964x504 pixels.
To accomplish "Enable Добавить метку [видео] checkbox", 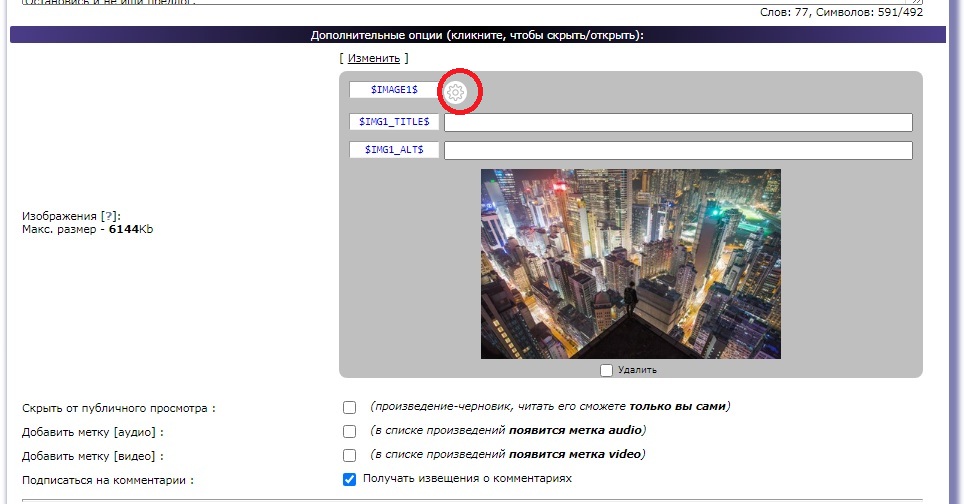I will 349,455.
